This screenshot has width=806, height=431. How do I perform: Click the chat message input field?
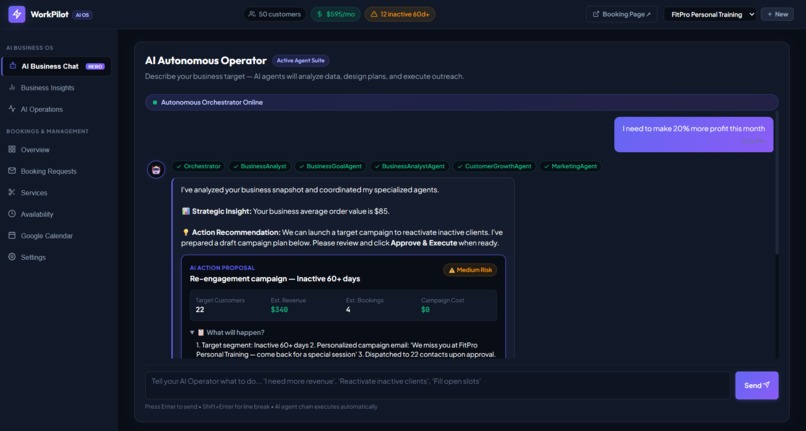[x=437, y=385]
